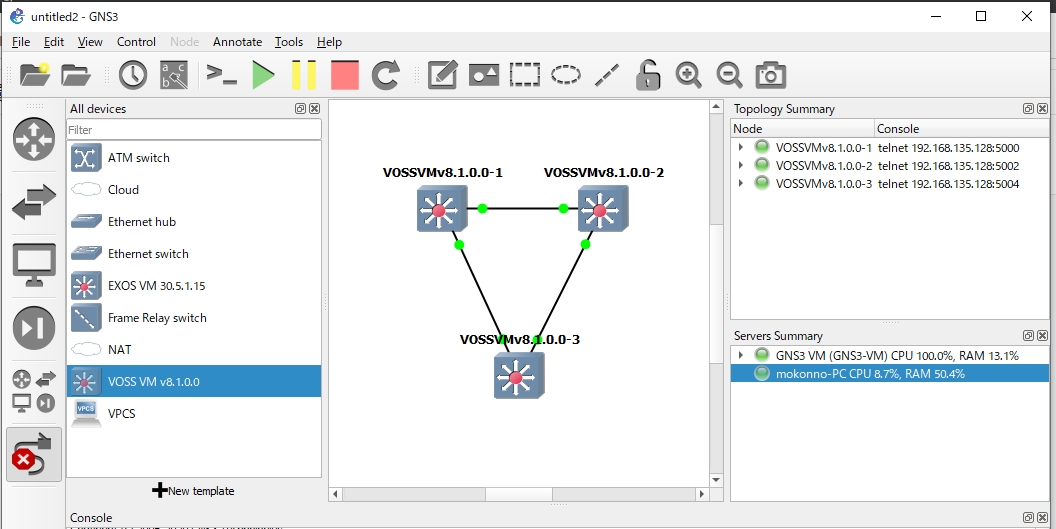The image size is (1056, 529).
Task: Select VOSS VM v8.1.0.0 template
Action: pyautogui.click(x=194, y=381)
